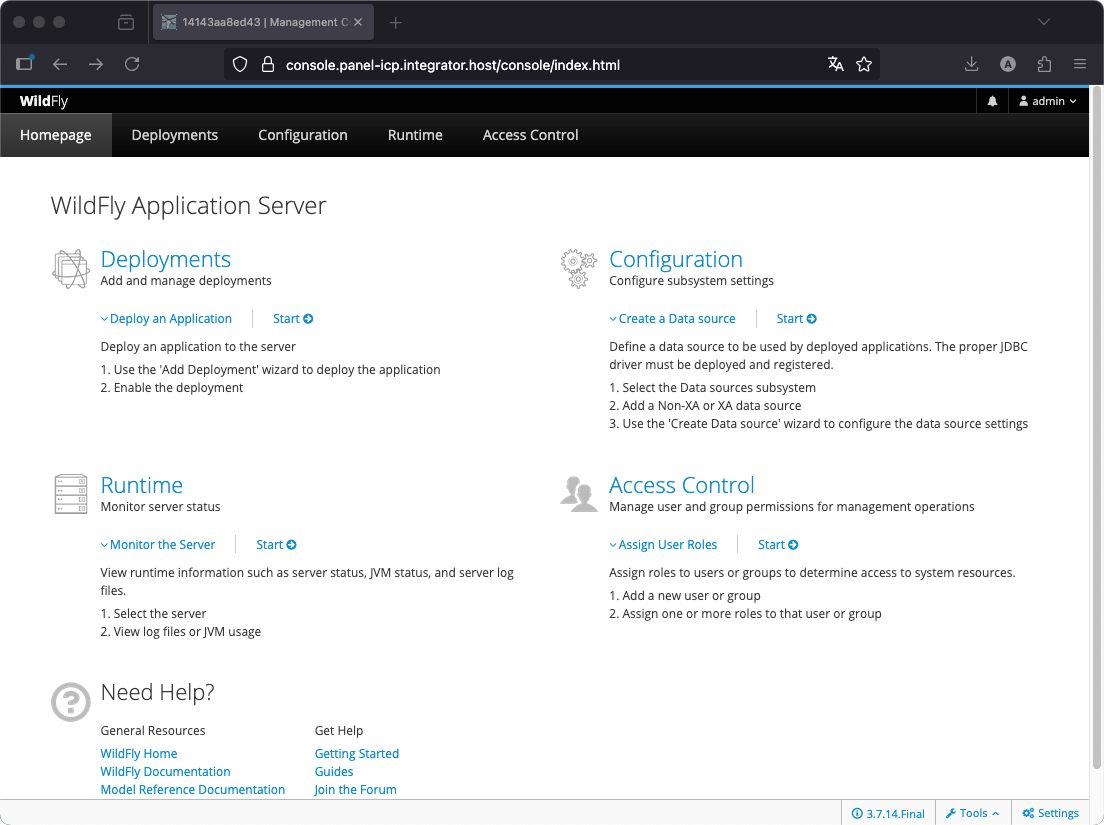Open Settings in the footer bar
The image size is (1104, 825).
[x=1050, y=813]
